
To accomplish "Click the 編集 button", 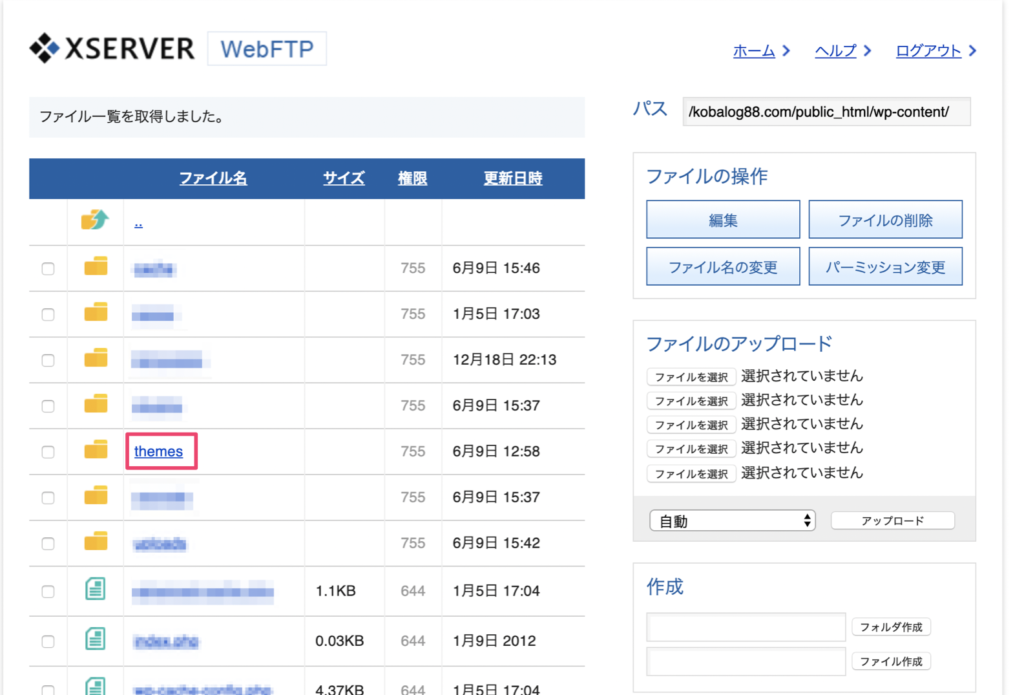I will pyautogui.click(x=723, y=219).
